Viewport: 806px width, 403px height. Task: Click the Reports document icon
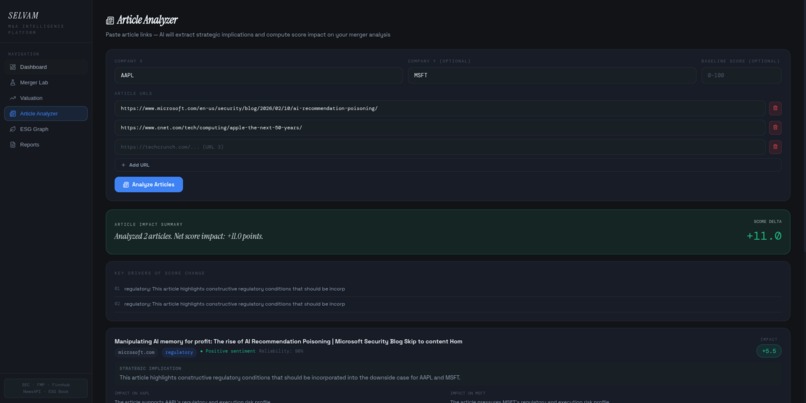[13, 144]
